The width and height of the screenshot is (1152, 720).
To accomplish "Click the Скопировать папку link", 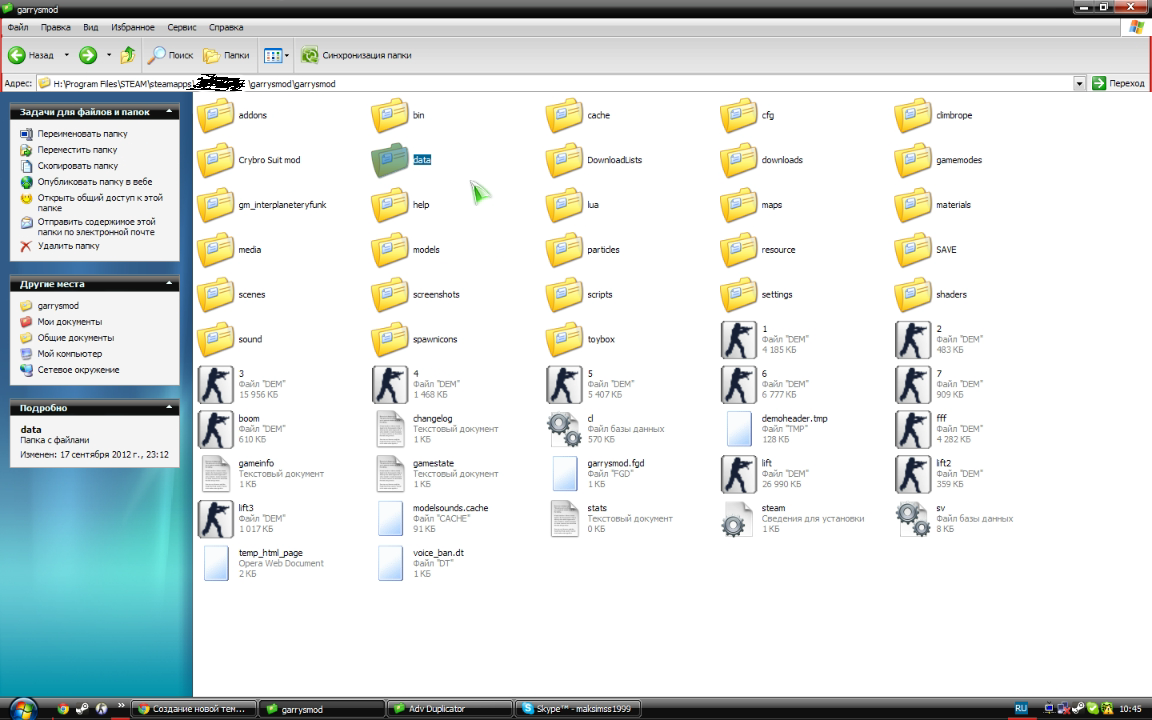I will point(78,166).
